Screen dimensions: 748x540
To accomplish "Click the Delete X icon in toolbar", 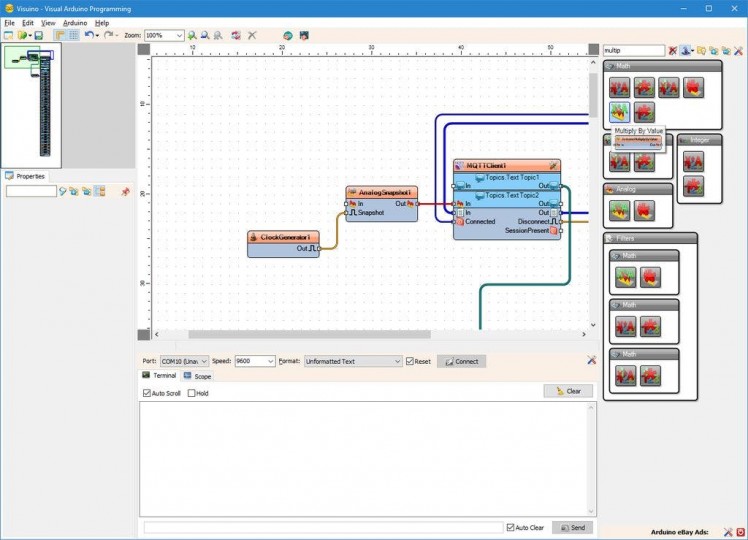I will (x=252, y=35).
